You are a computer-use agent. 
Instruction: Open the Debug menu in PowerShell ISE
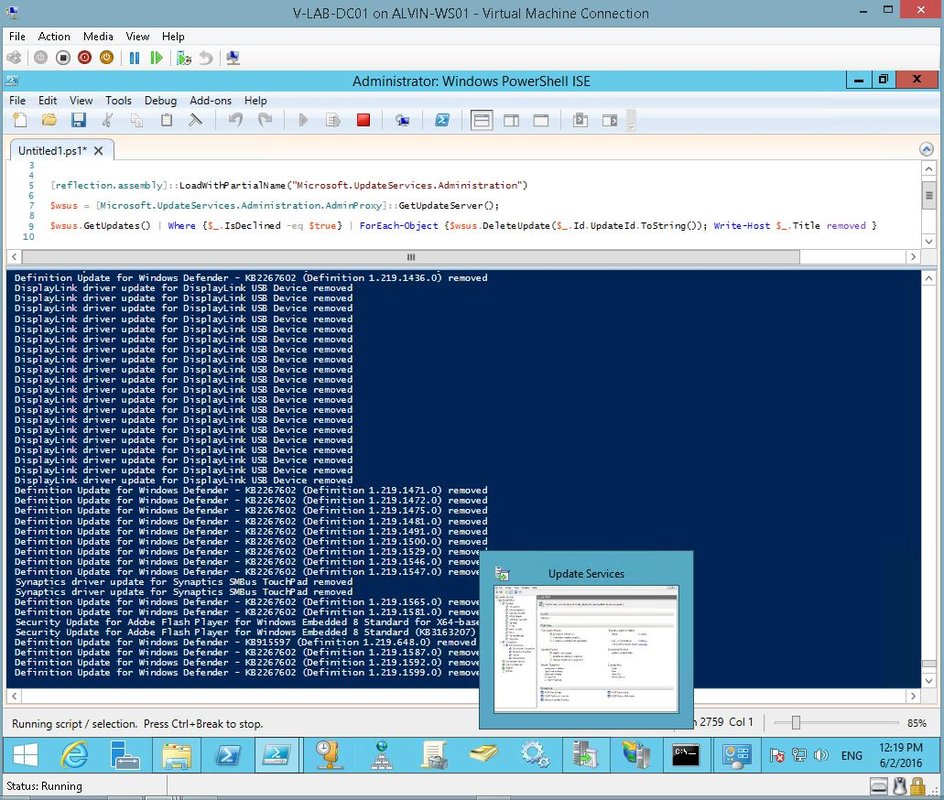[x=160, y=100]
